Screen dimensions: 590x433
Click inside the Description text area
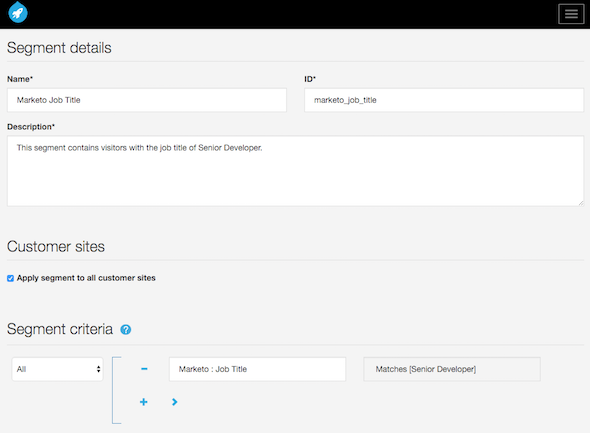tap(295, 171)
